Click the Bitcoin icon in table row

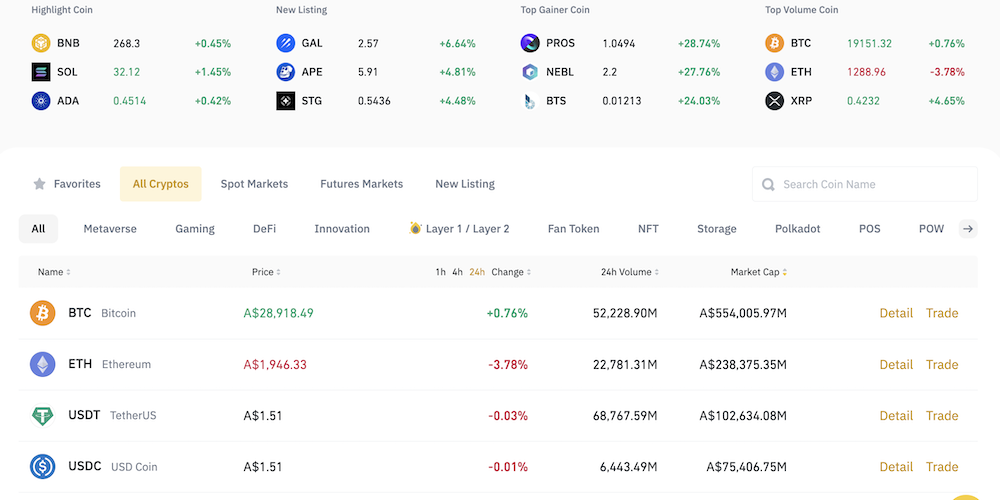pos(43,313)
